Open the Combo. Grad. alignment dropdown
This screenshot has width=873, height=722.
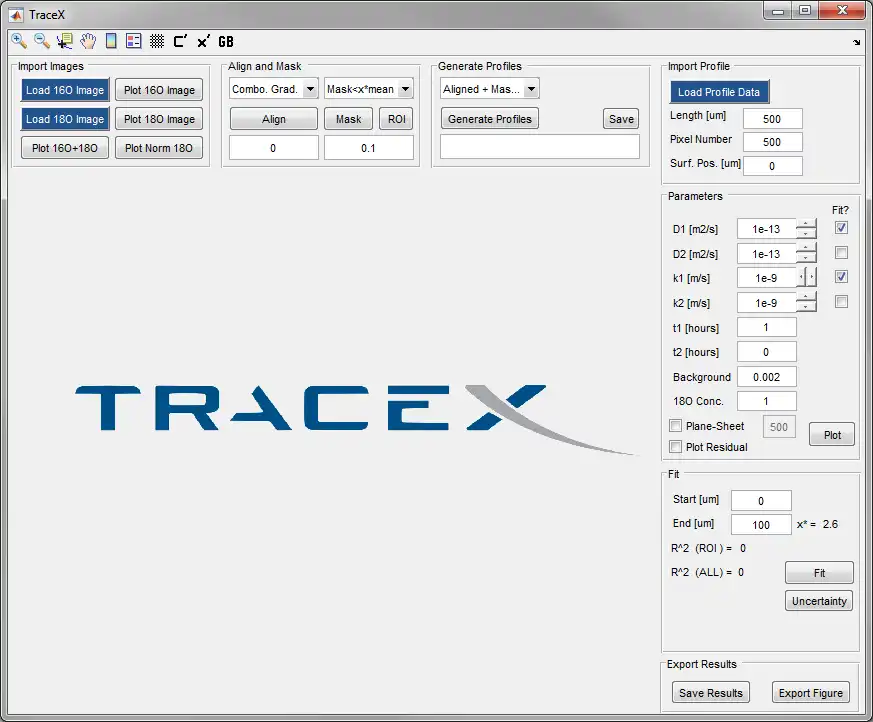273,89
